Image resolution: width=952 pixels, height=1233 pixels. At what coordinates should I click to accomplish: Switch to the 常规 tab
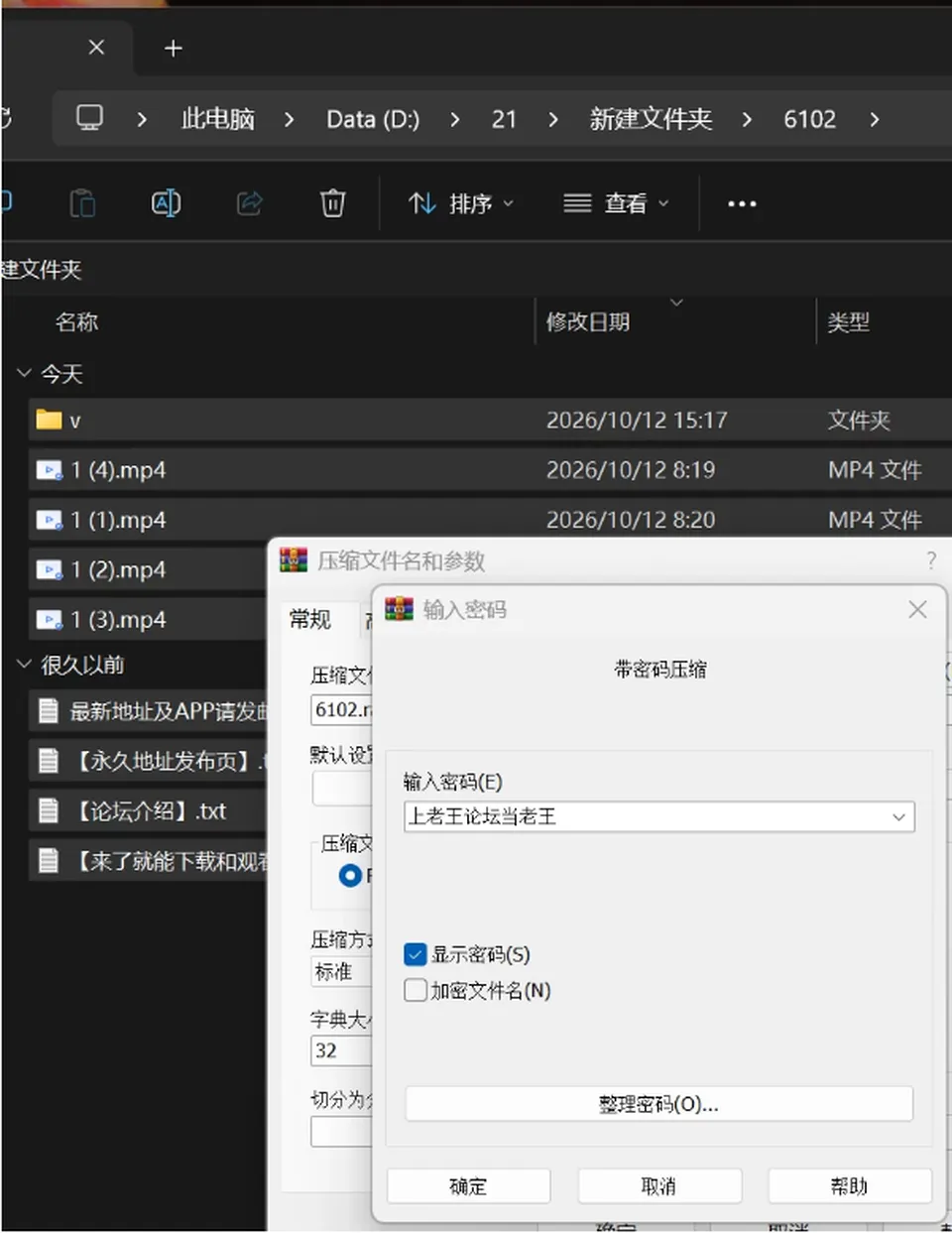tap(310, 619)
